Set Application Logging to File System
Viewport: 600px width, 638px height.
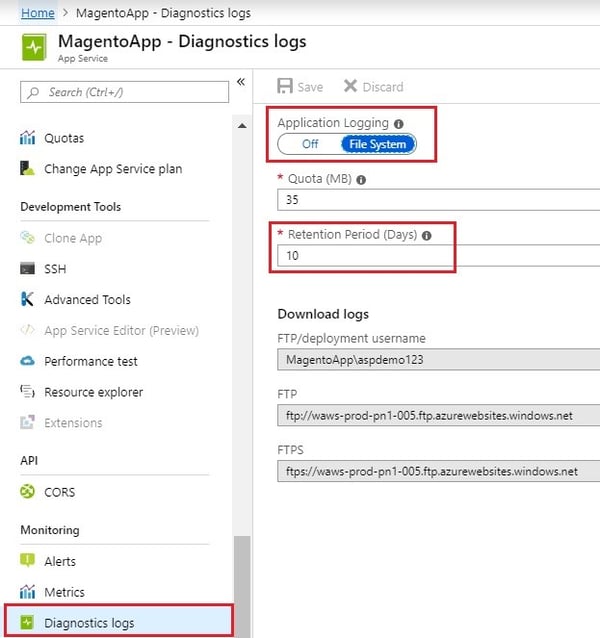pyautogui.click(x=378, y=144)
